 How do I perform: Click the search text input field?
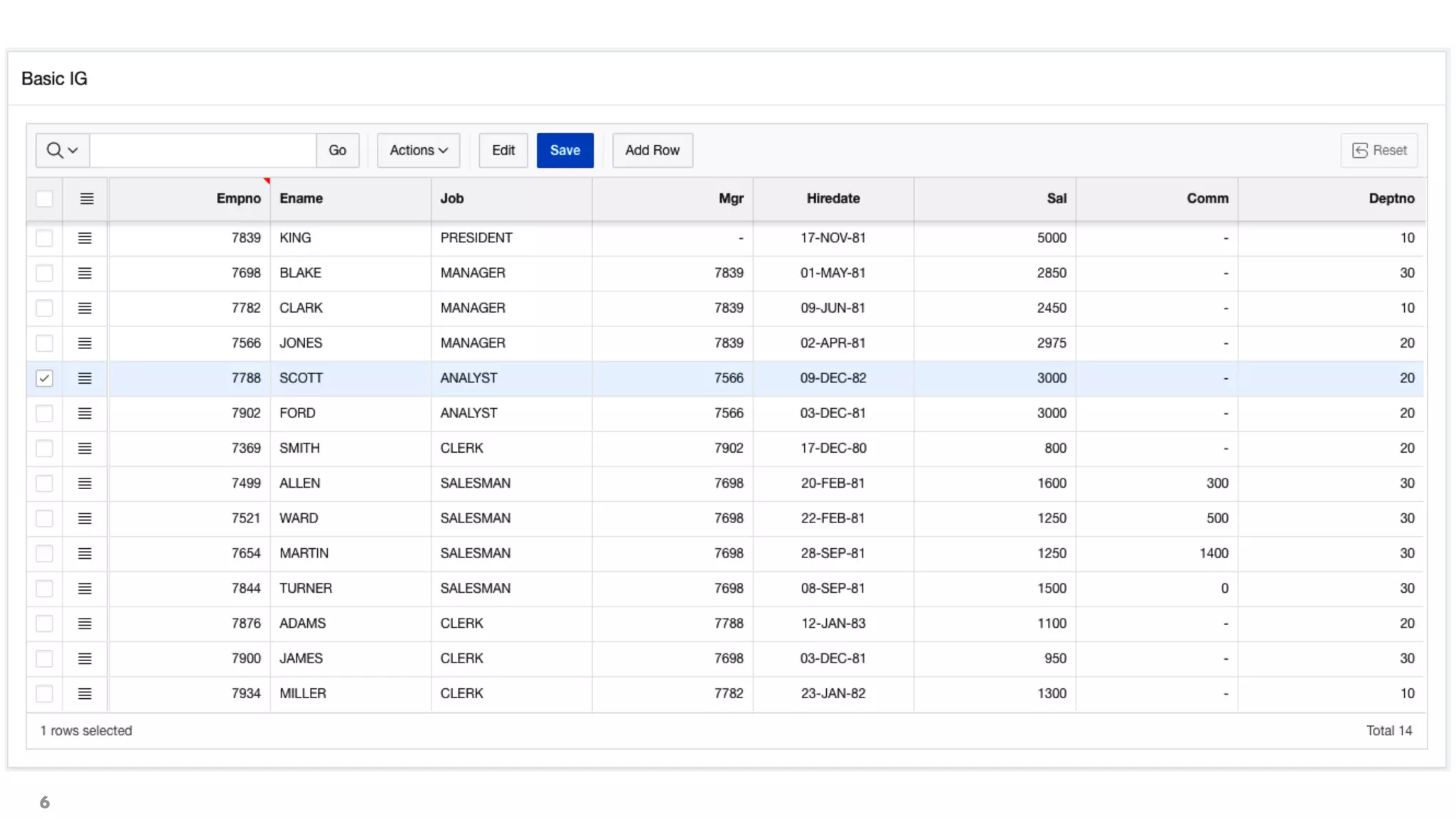coord(203,151)
